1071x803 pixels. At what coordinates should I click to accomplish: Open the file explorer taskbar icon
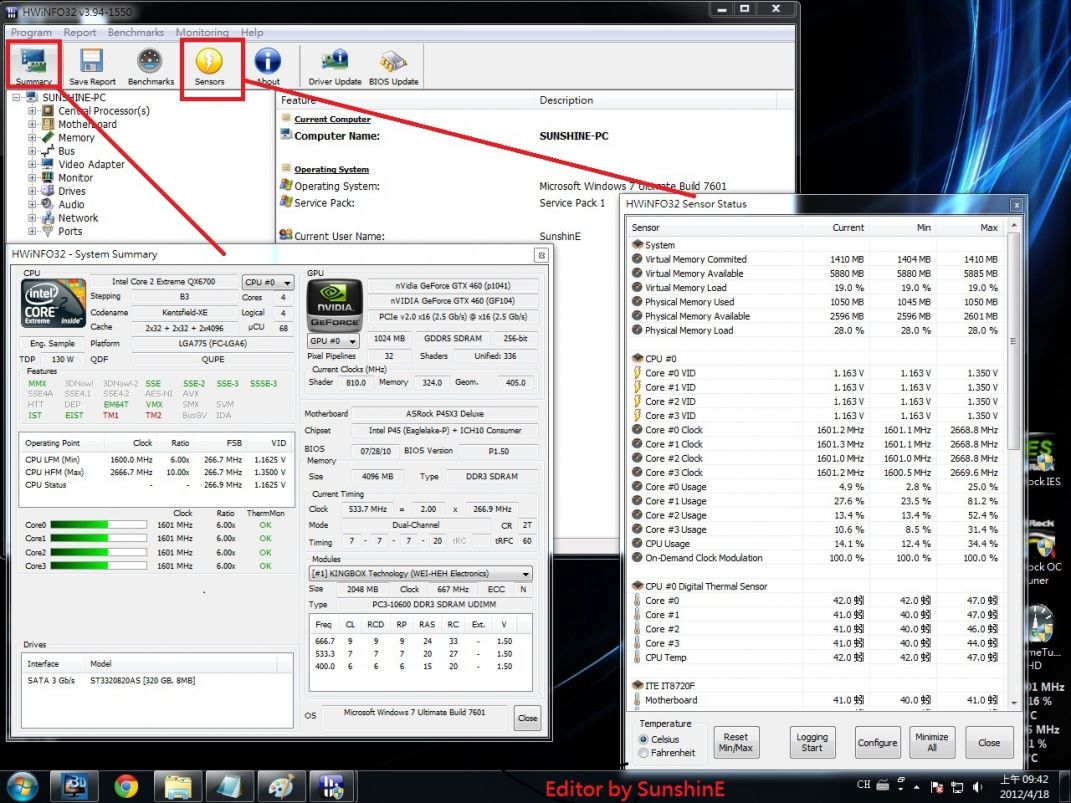177,786
